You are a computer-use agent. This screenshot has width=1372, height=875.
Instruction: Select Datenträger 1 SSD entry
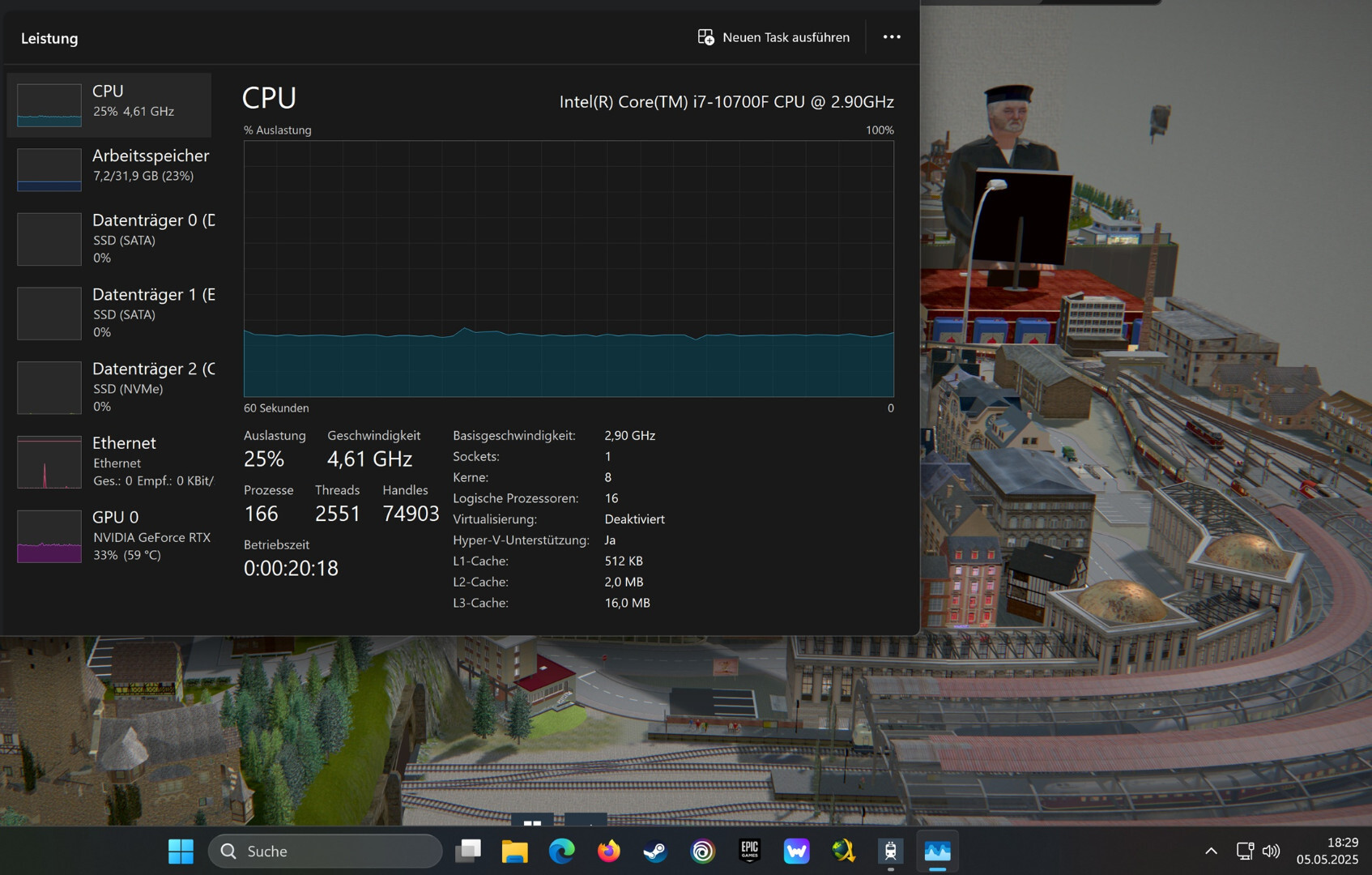(x=109, y=313)
